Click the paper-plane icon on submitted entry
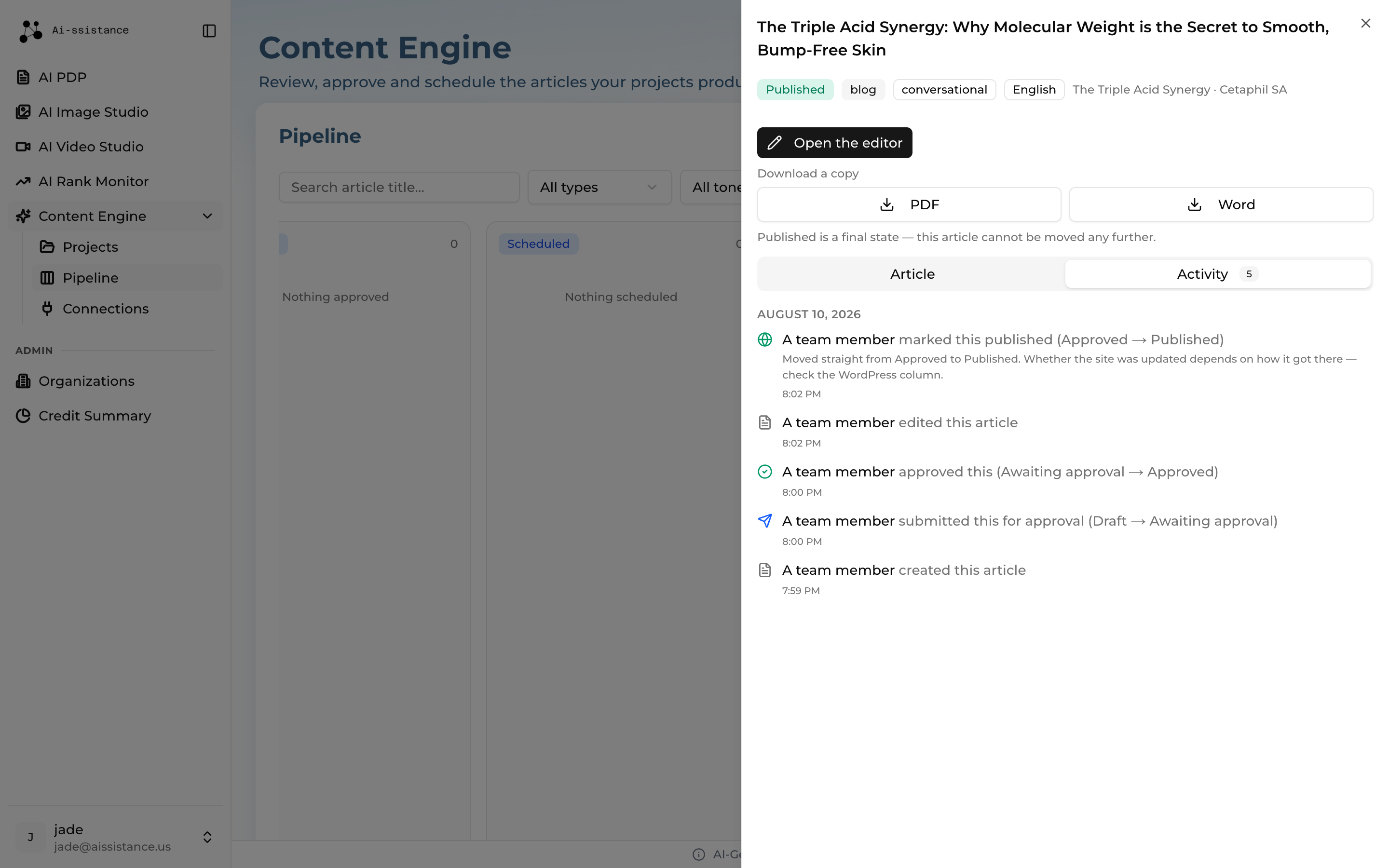The width and height of the screenshot is (1389, 868). pos(764,521)
